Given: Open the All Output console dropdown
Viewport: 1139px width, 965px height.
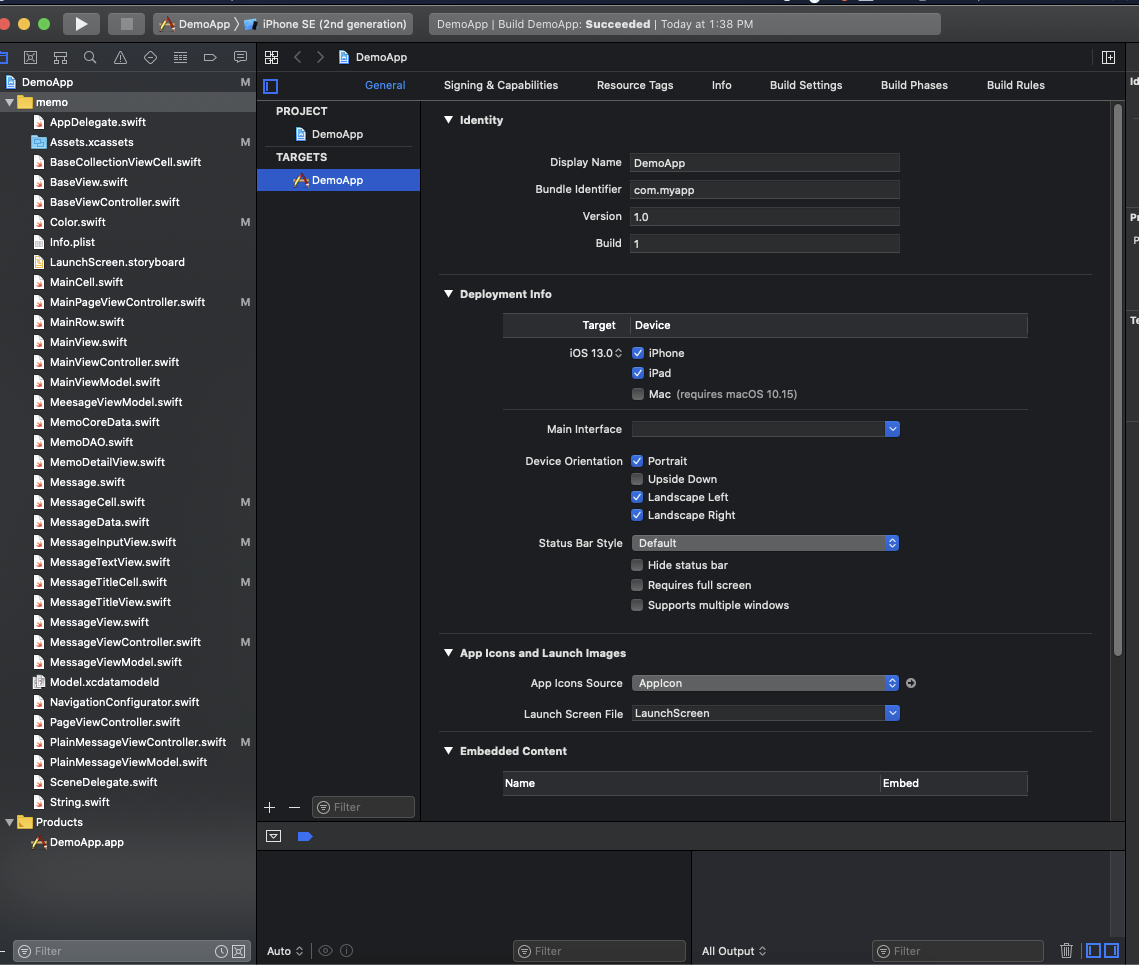Looking at the screenshot, I should [x=734, y=950].
